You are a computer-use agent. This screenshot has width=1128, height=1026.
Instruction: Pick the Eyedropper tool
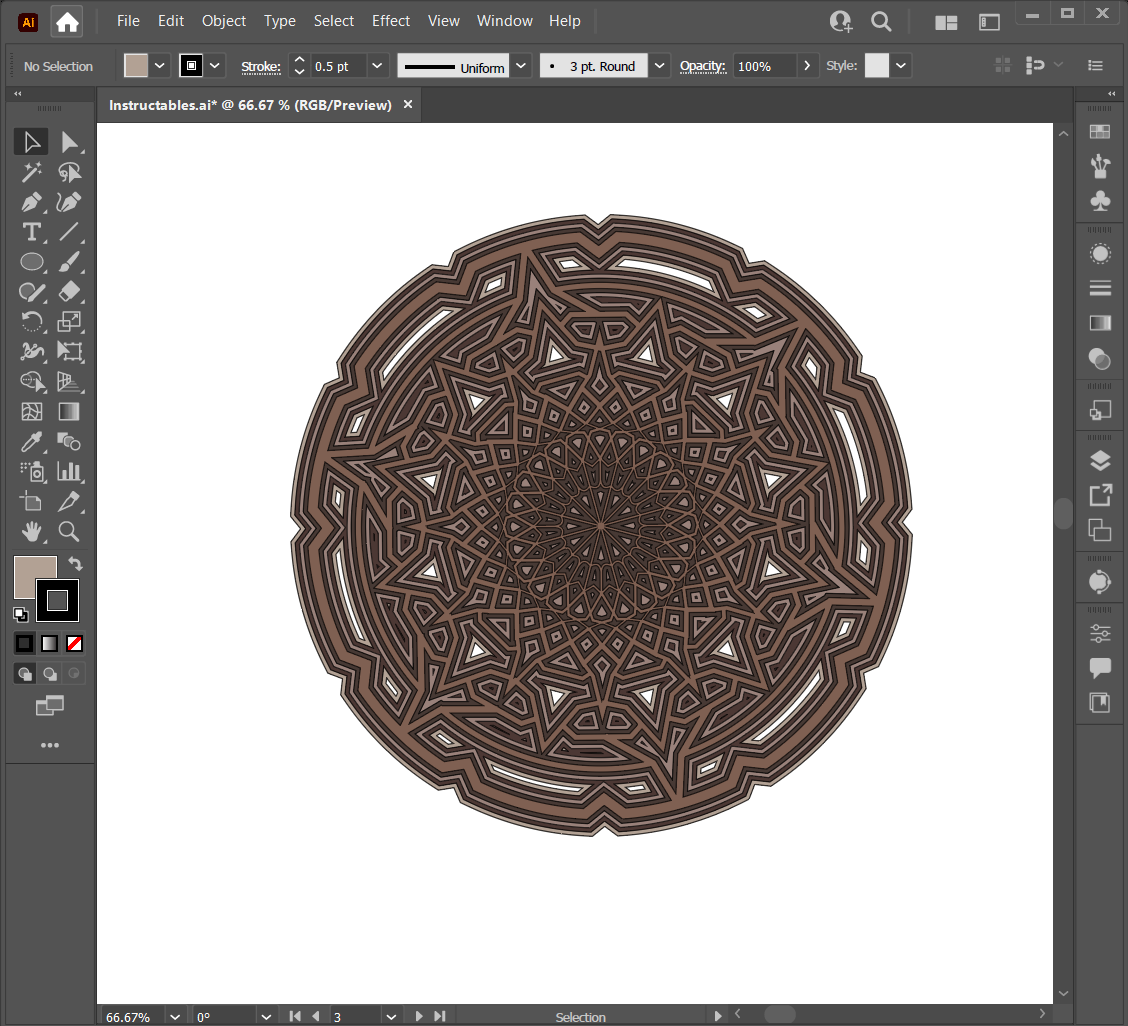[x=32, y=442]
